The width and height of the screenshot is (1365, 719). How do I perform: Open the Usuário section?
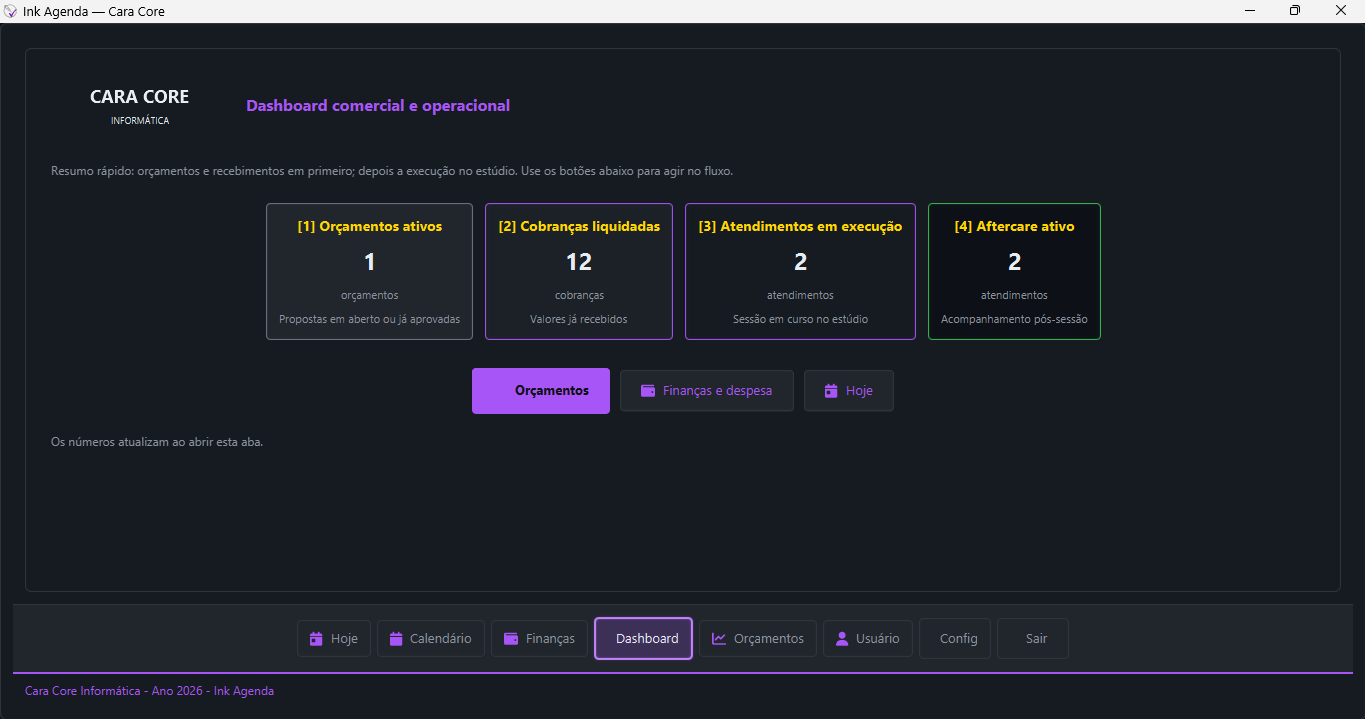point(868,638)
